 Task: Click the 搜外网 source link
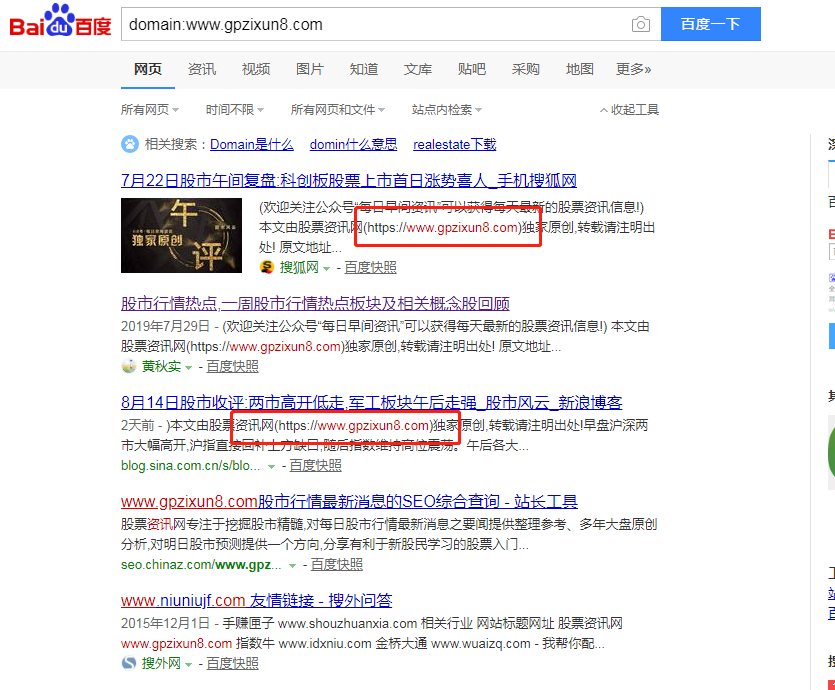[161, 663]
